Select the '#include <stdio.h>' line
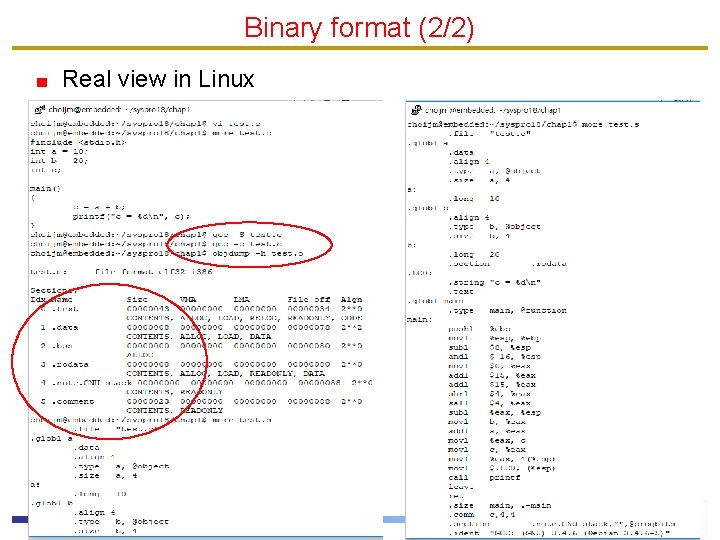 coord(78,142)
